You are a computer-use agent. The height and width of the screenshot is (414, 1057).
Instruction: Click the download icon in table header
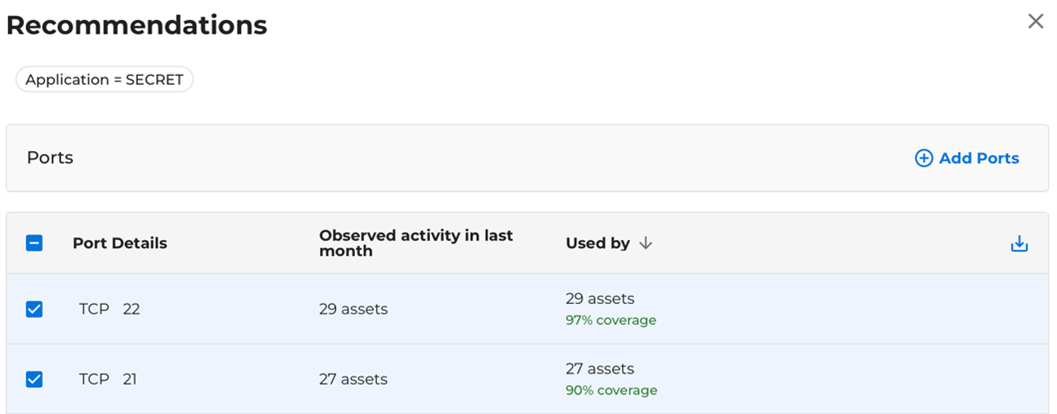click(x=1019, y=243)
